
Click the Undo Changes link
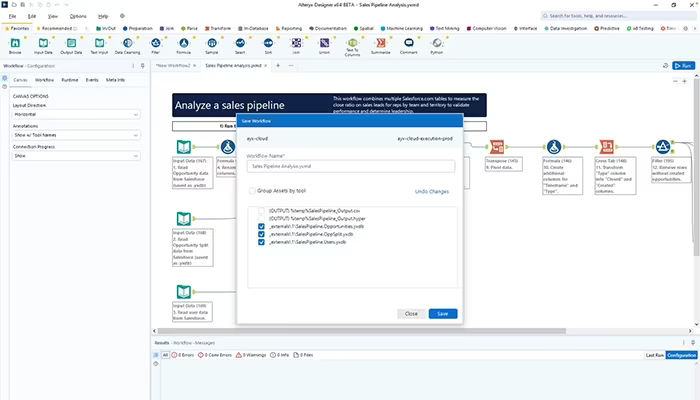coord(432,192)
